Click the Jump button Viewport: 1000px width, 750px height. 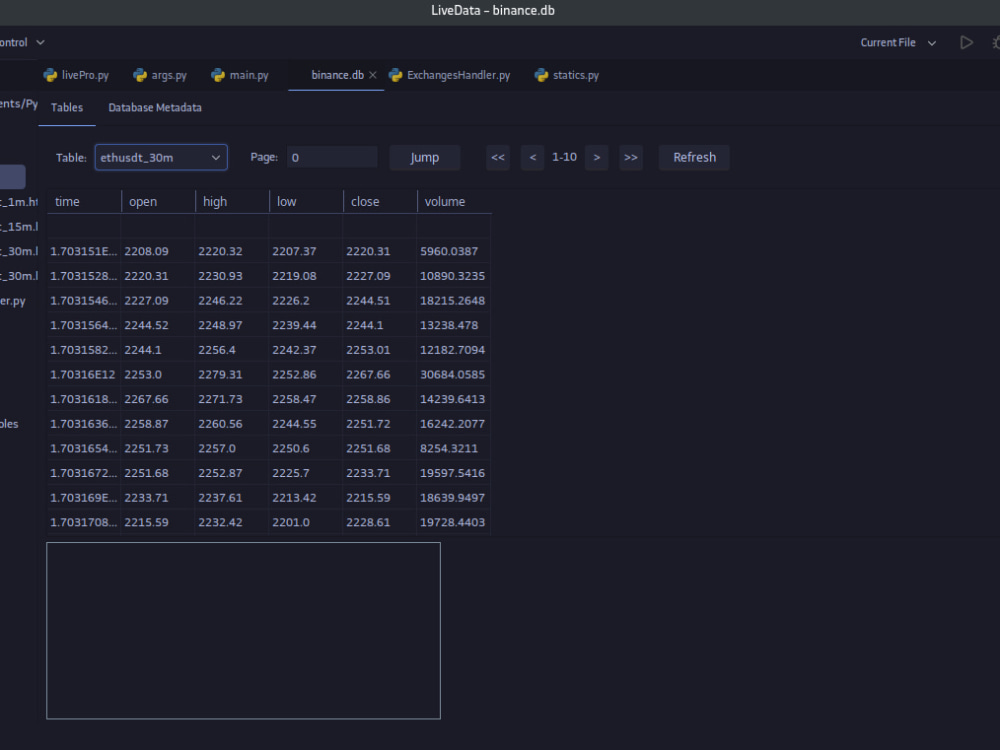click(425, 158)
